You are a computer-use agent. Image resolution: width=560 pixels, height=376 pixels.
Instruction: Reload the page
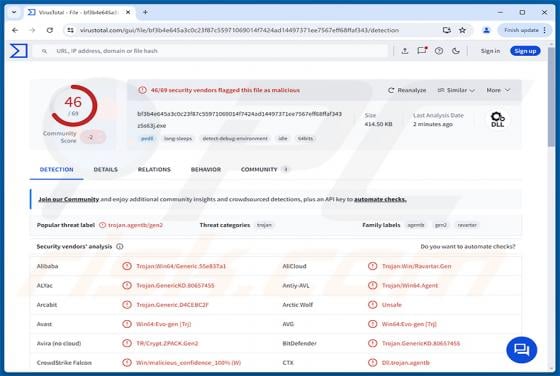(x=50, y=30)
